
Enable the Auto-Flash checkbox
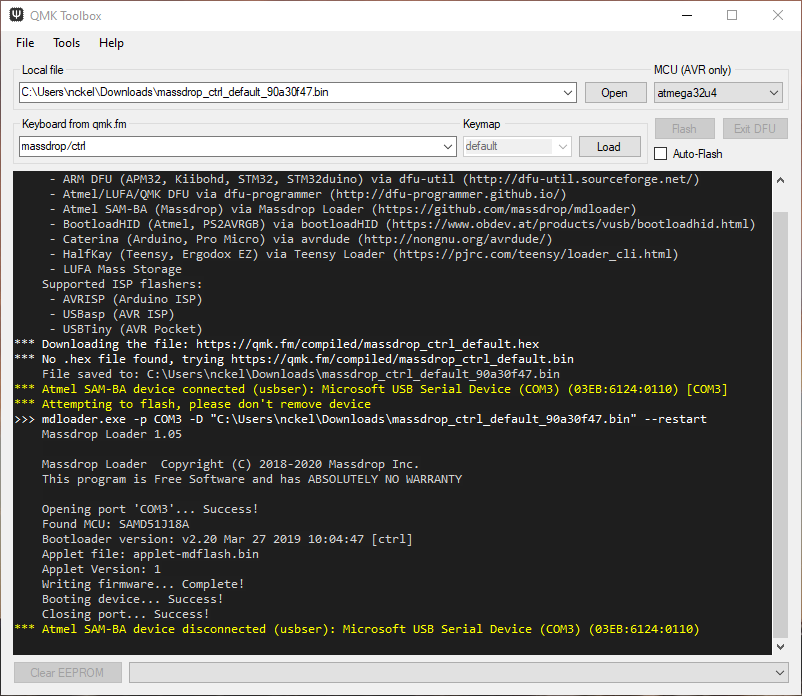(x=661, y=153)
